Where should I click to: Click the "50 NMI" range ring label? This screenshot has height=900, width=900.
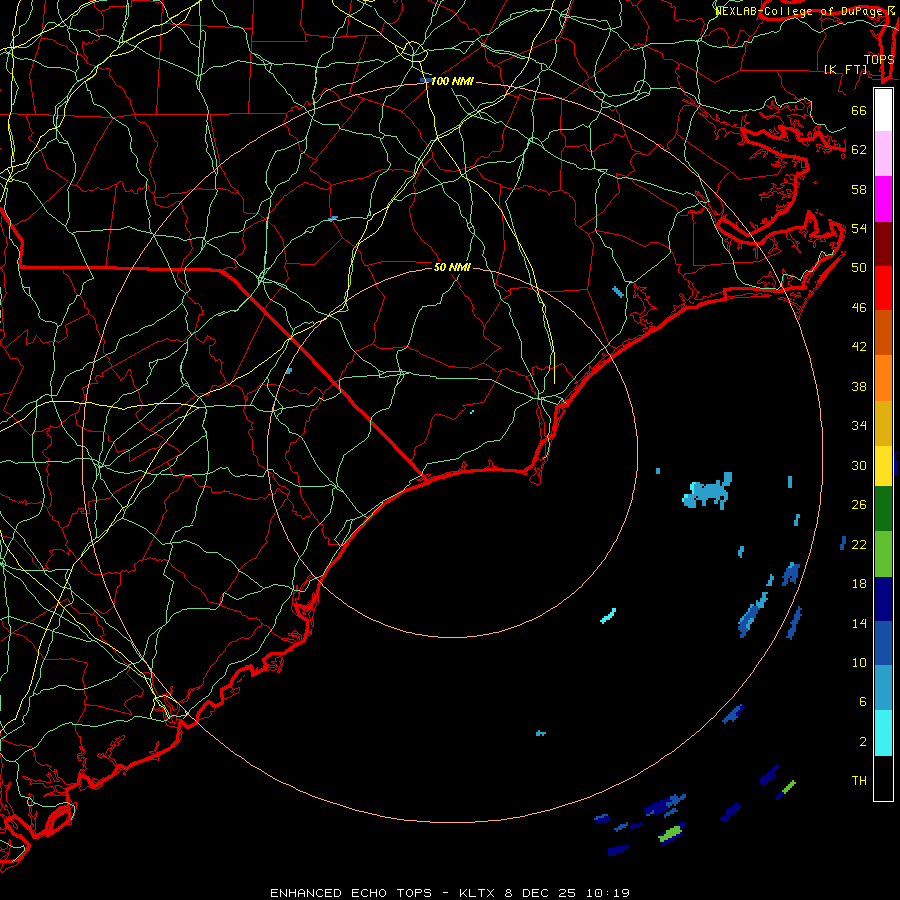[452, 267]
